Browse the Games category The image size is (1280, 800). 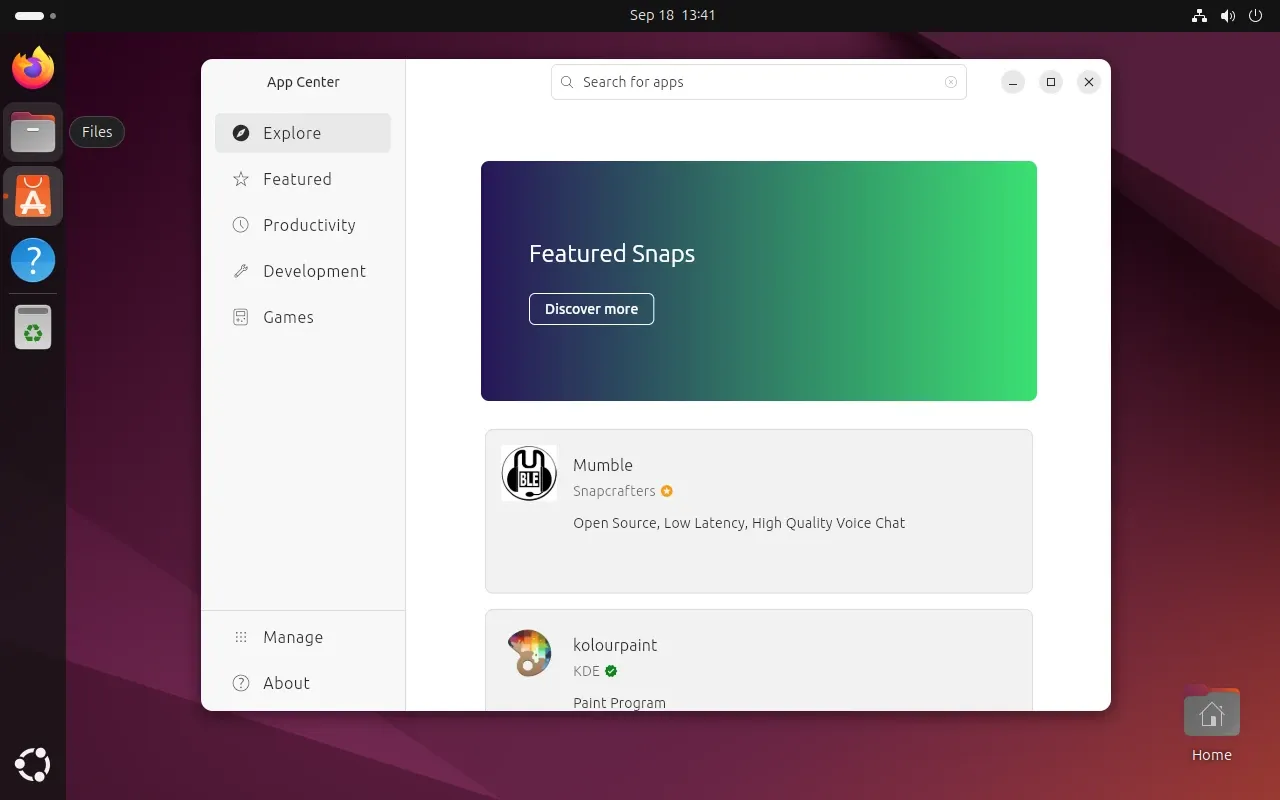(x=303, y=317)
